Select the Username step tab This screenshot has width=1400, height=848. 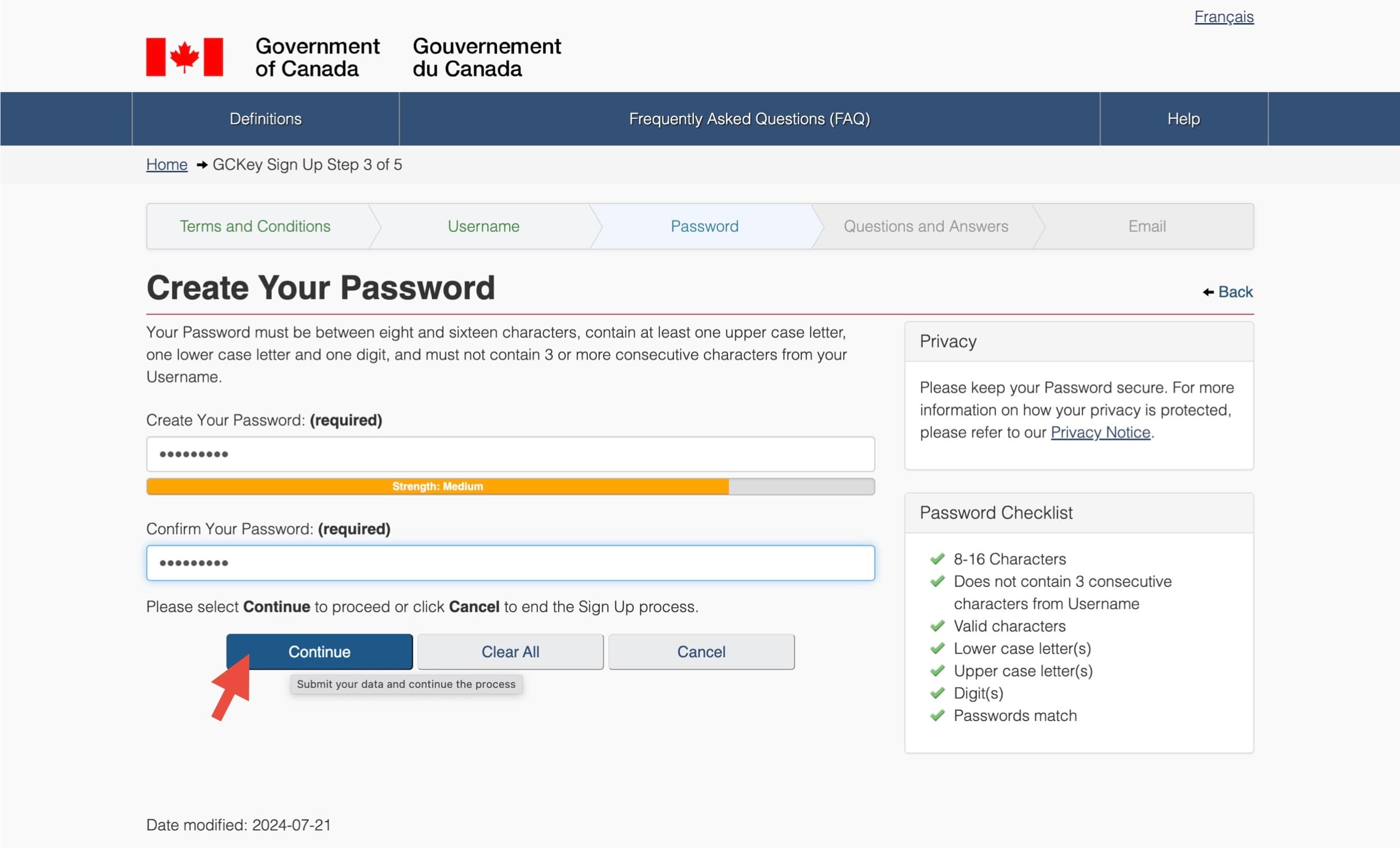pyautogui.click(x=483, y=226)
